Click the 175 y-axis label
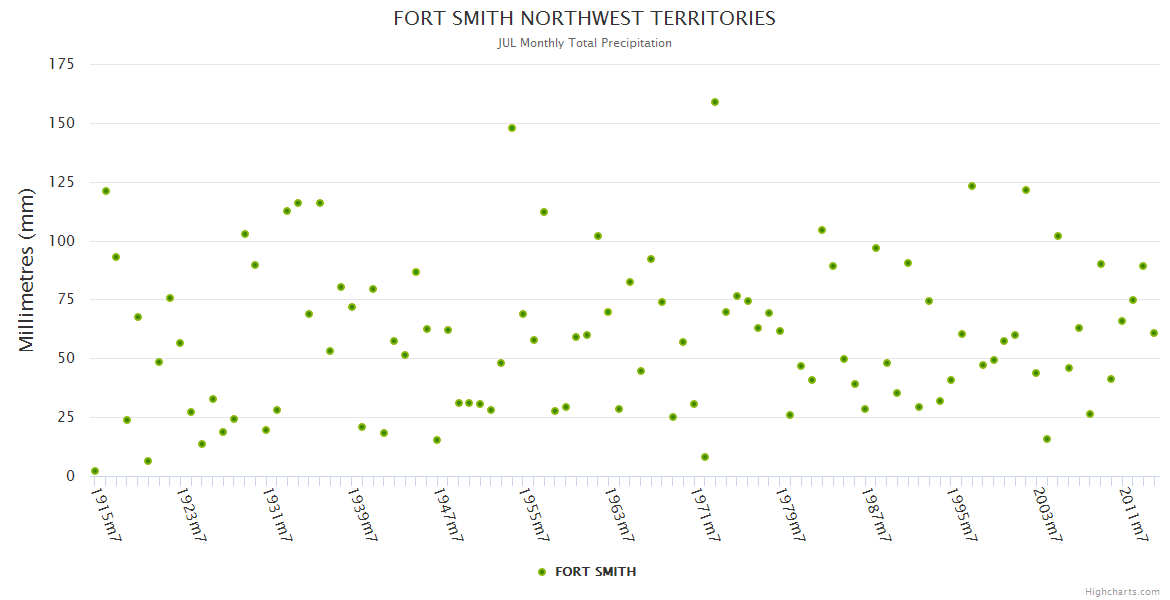Viewport: 1170px width, 600px height. [x=62, y=64]
